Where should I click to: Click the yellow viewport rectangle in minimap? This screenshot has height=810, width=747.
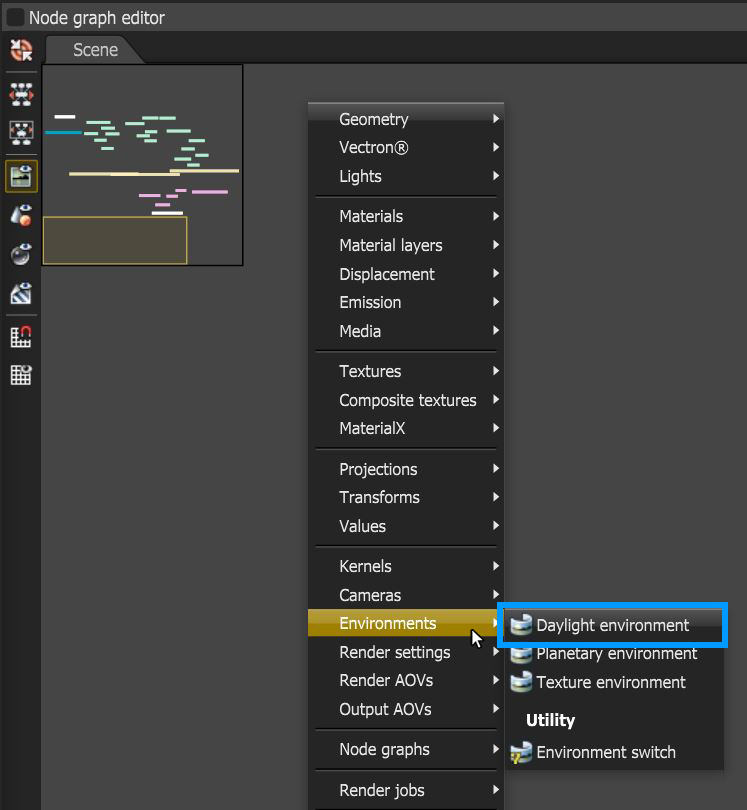coord(115,240)
